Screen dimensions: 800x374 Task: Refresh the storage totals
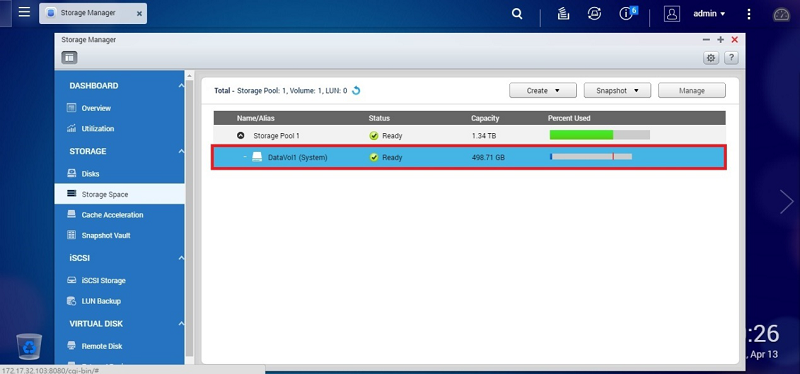[x=356, y=90]
